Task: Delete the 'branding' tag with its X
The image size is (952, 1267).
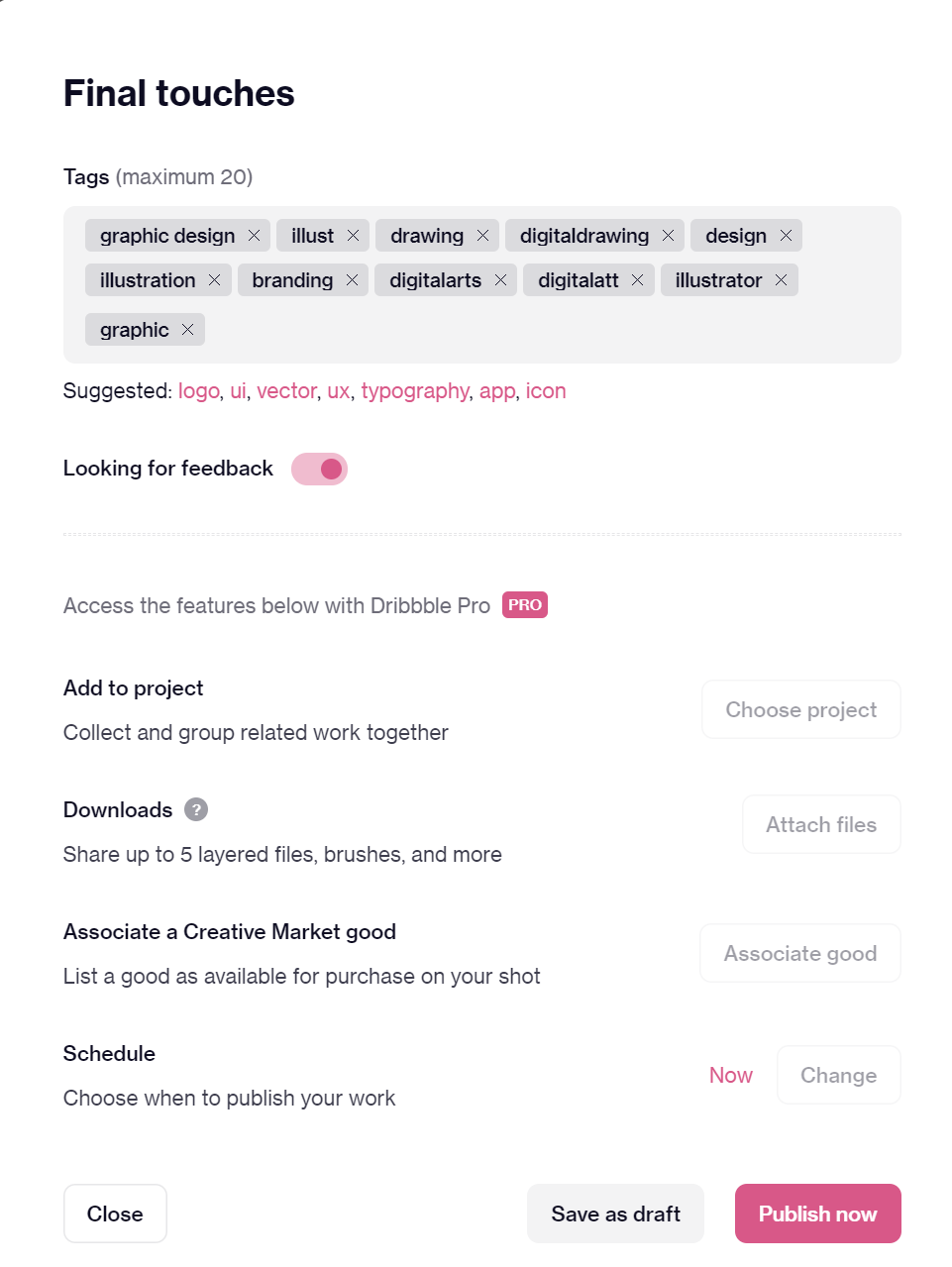Action: pos(352,280)
